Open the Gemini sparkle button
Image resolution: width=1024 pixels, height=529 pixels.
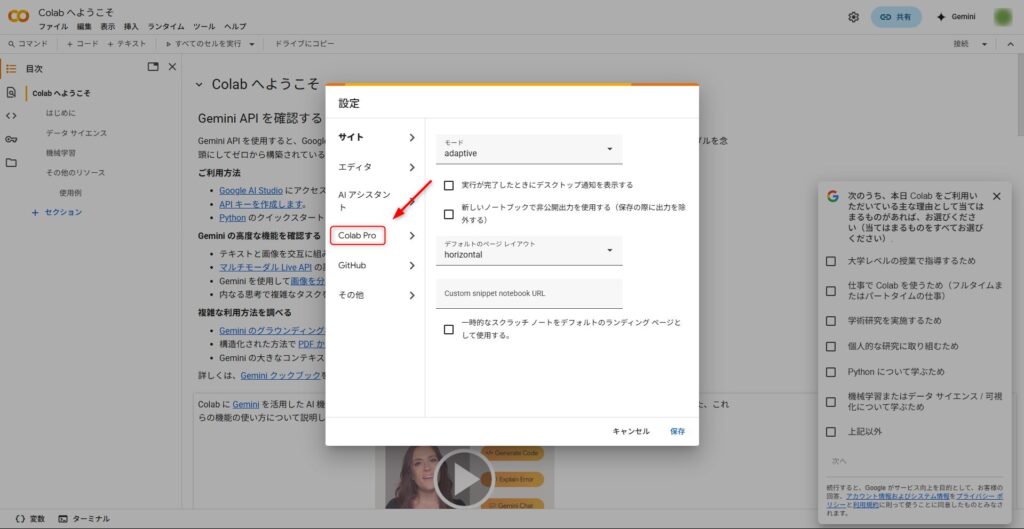tap(956, 17)
